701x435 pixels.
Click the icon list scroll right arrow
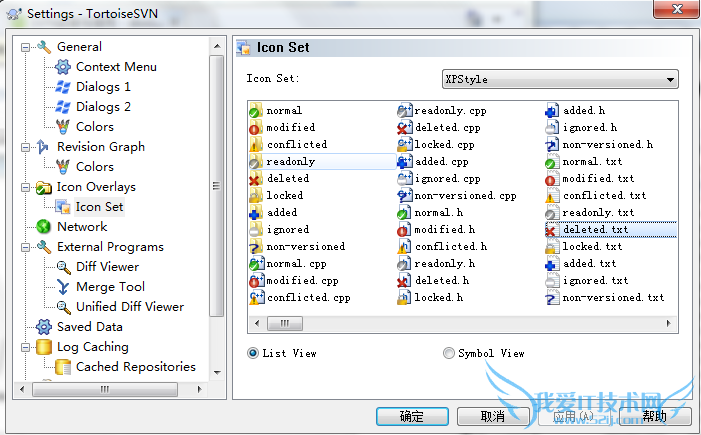click(x=668, y=323)
